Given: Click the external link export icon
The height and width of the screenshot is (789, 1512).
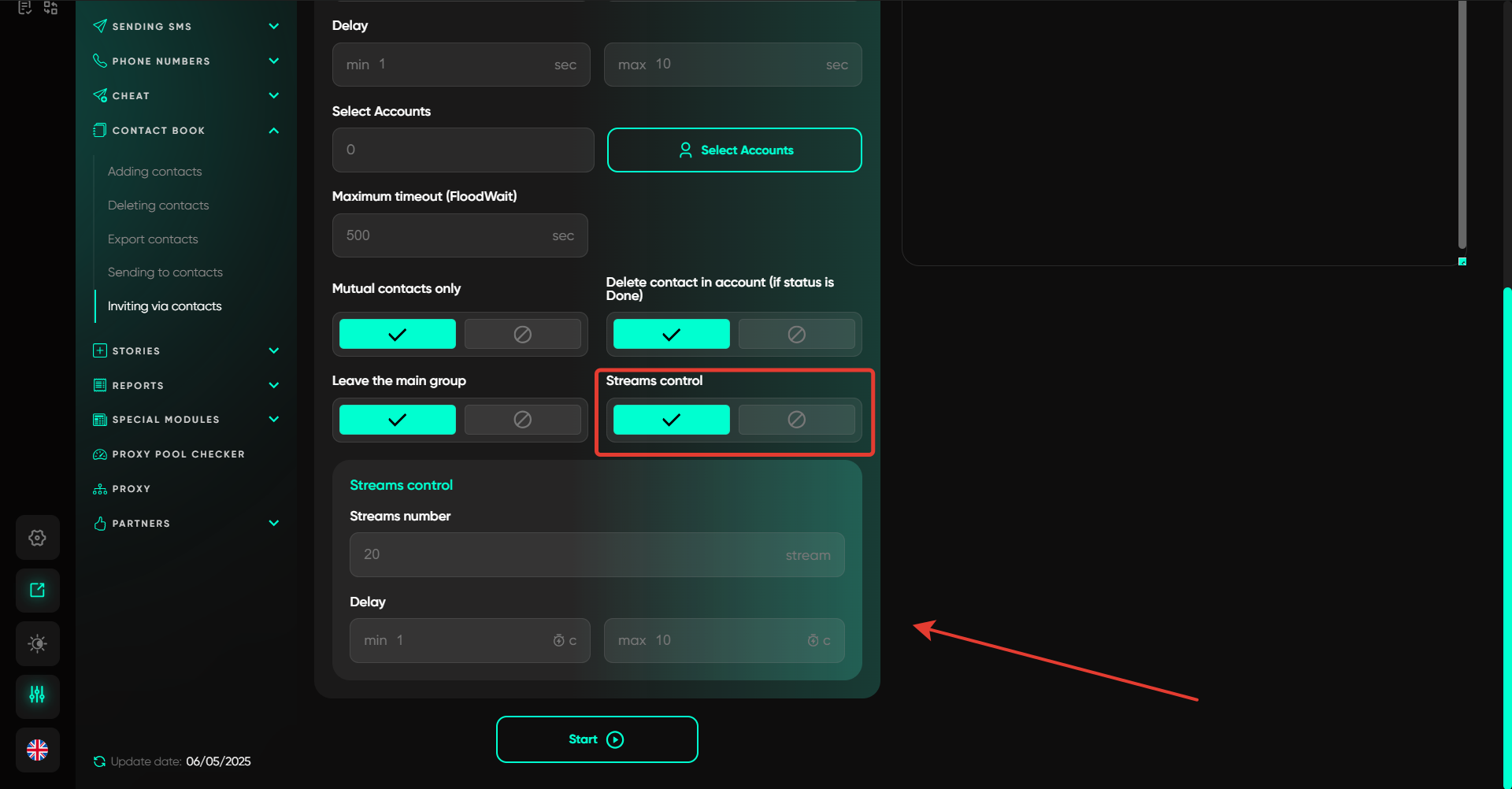Looking at the screenshot, I should coord(37,591).
